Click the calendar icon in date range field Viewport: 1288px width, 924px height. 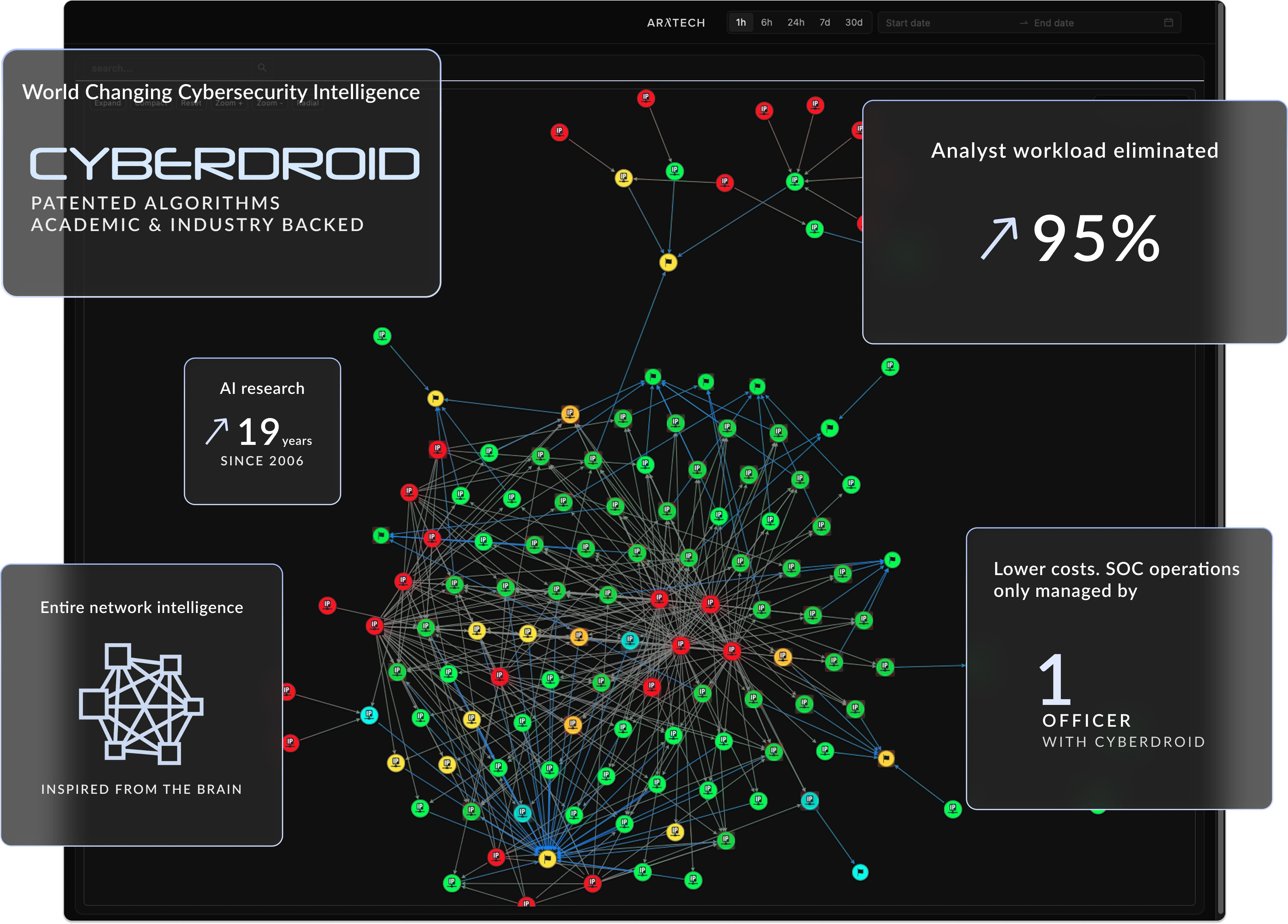[x=1168, y=23]
